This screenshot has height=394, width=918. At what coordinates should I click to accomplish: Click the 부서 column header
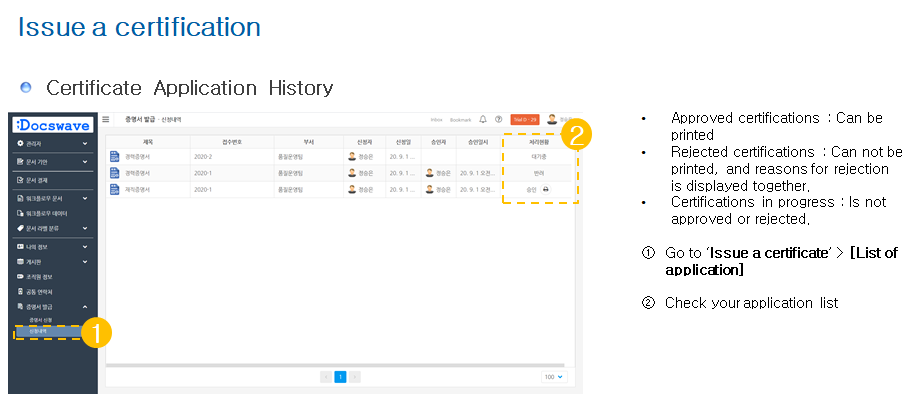[x=309, y=142]
